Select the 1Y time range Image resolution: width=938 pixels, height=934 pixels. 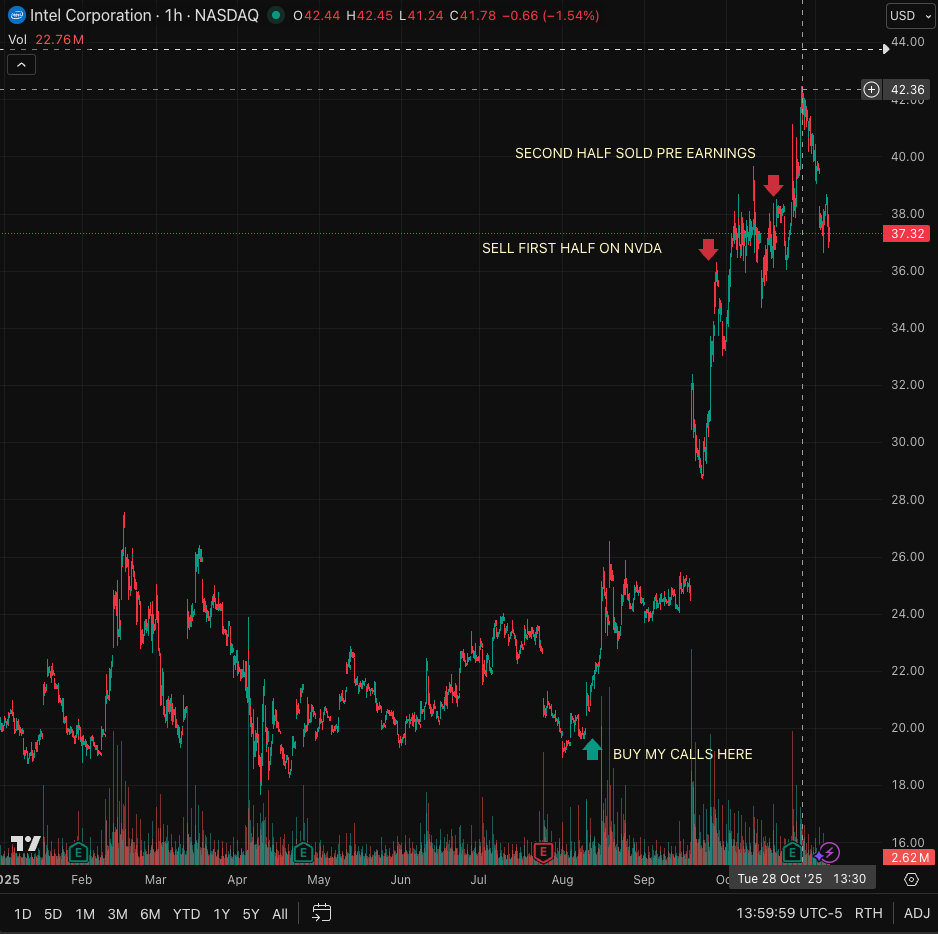pyautogui.click(x=221, y=914)
